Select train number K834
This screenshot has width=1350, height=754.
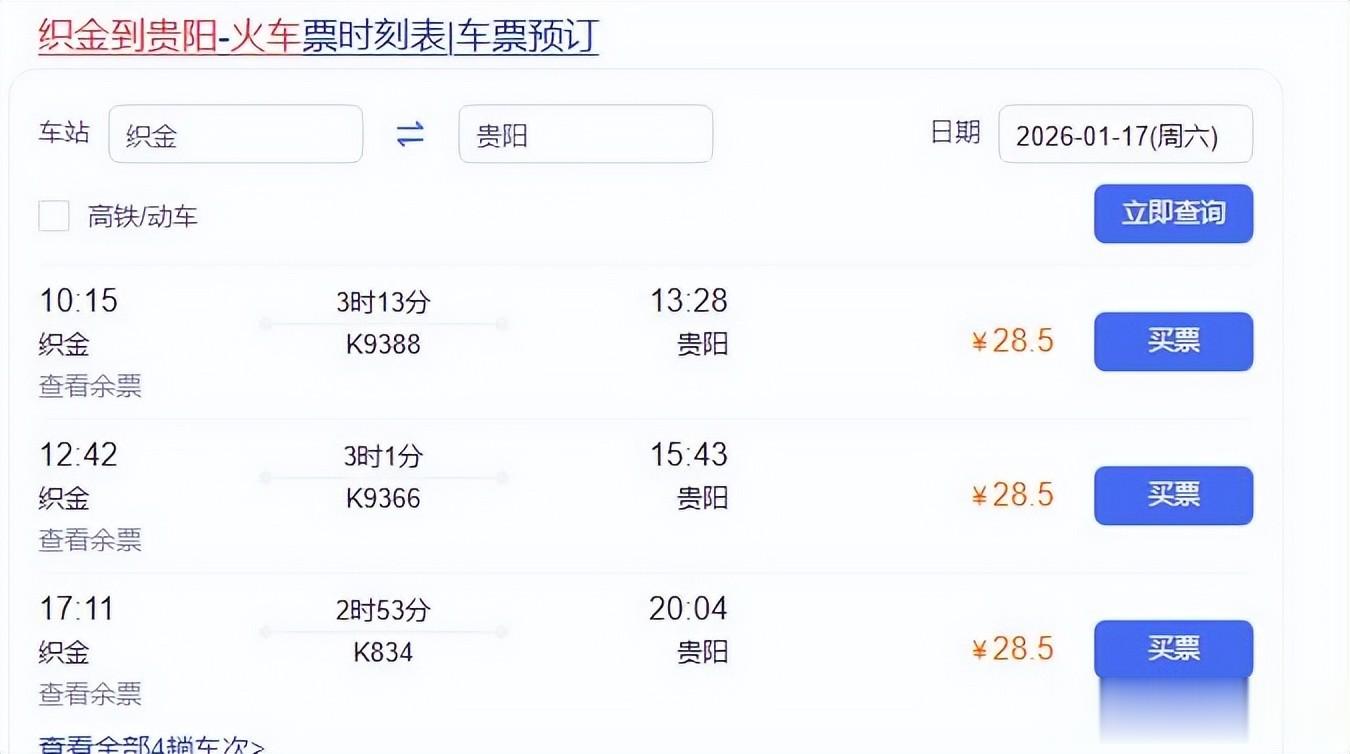(x=383, y=653)
